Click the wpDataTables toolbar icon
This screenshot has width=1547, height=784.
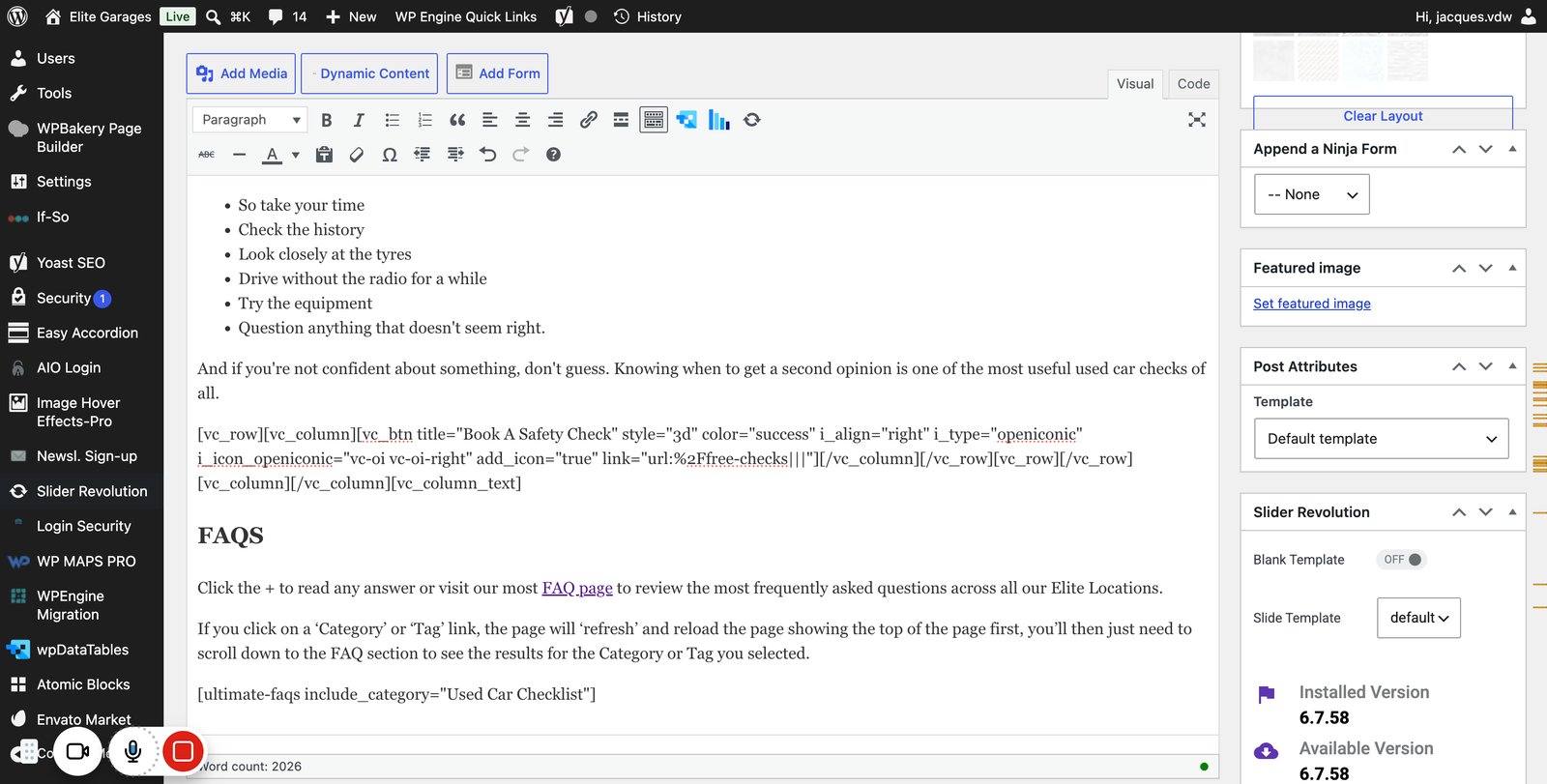click(686, 120)
